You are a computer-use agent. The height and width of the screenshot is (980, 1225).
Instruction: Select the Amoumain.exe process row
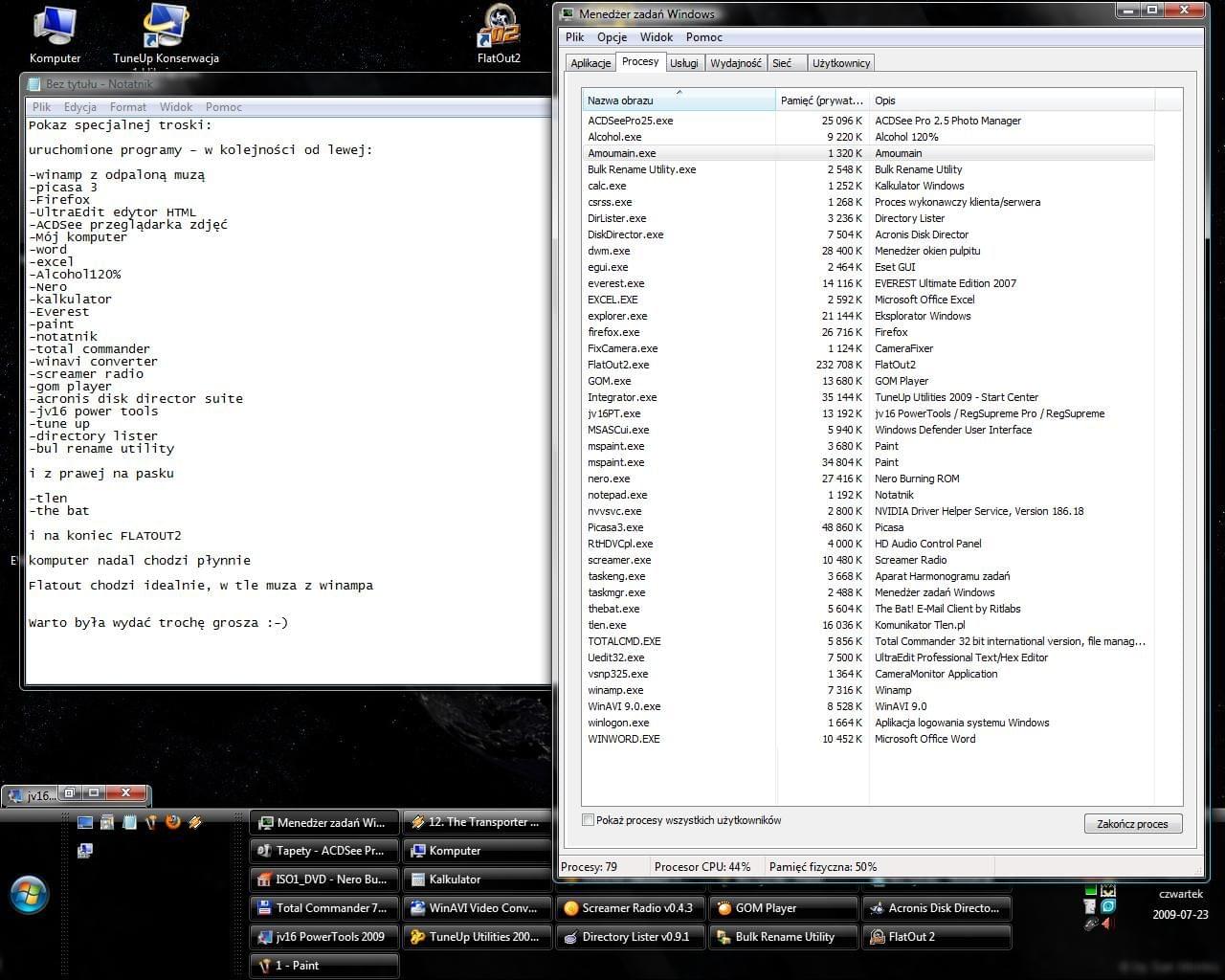pyautogui.click(x=868, y=153)
